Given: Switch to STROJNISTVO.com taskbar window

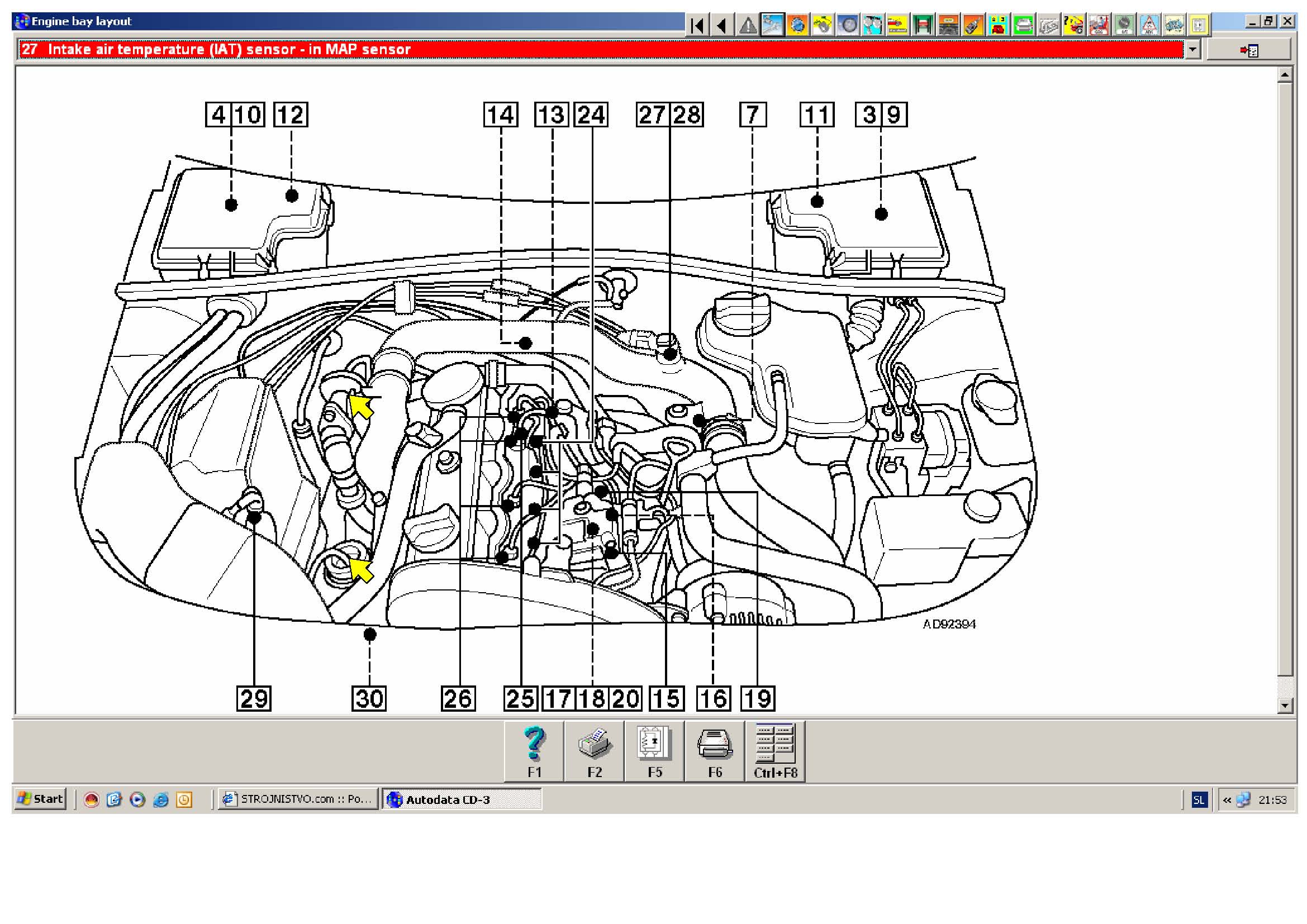Looking at the screenshot, I should pyautogui.click(x=298, y=799).
